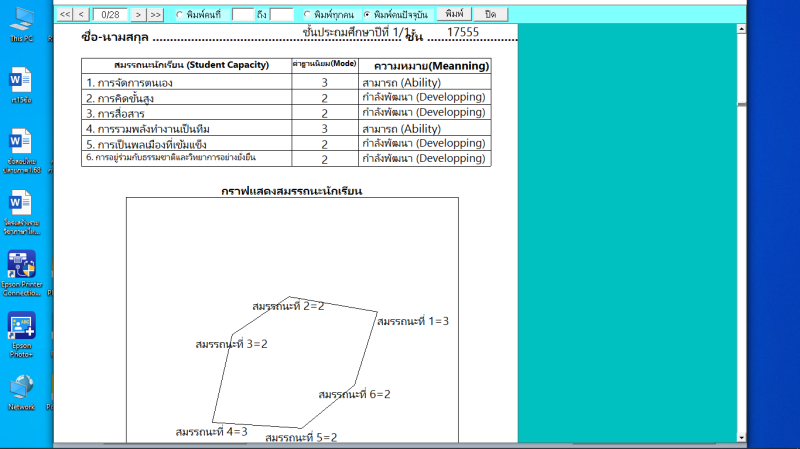
Task: Click the print range end field after ถึง
Action: [x=281, y=15]
